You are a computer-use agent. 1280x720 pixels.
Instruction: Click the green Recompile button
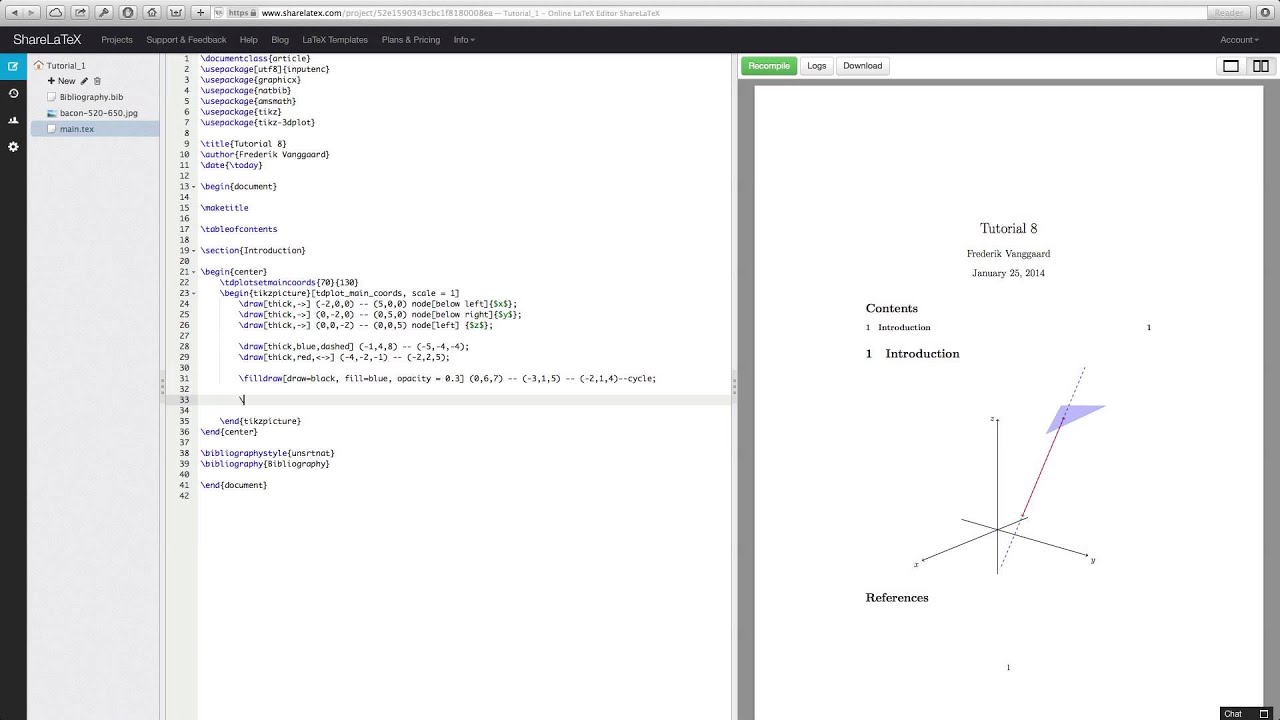coord(769,66)
